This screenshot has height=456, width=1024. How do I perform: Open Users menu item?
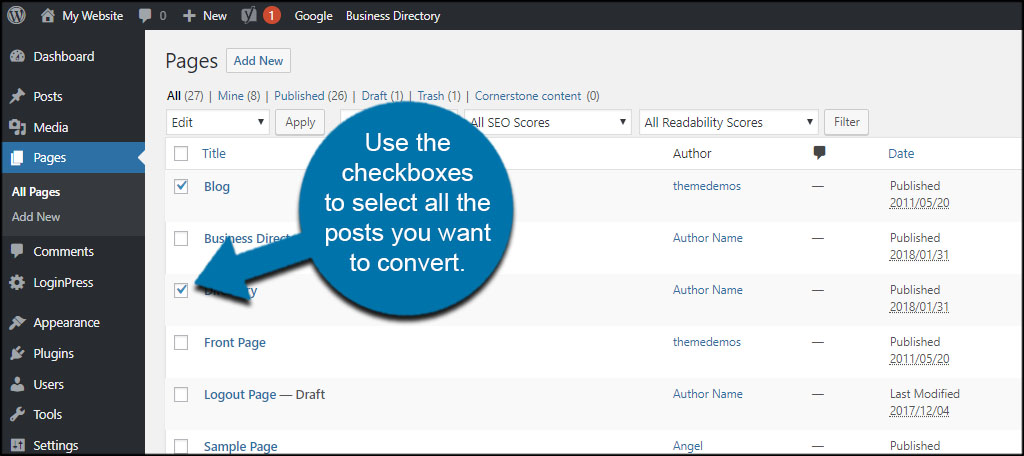[x=72, y=384]
